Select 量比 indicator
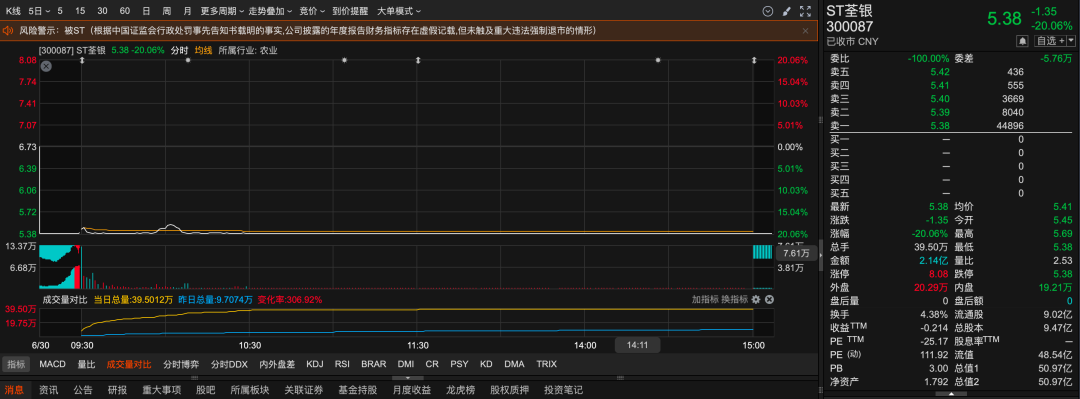The width and height of the screenshot is (1080, 399). 86,364
